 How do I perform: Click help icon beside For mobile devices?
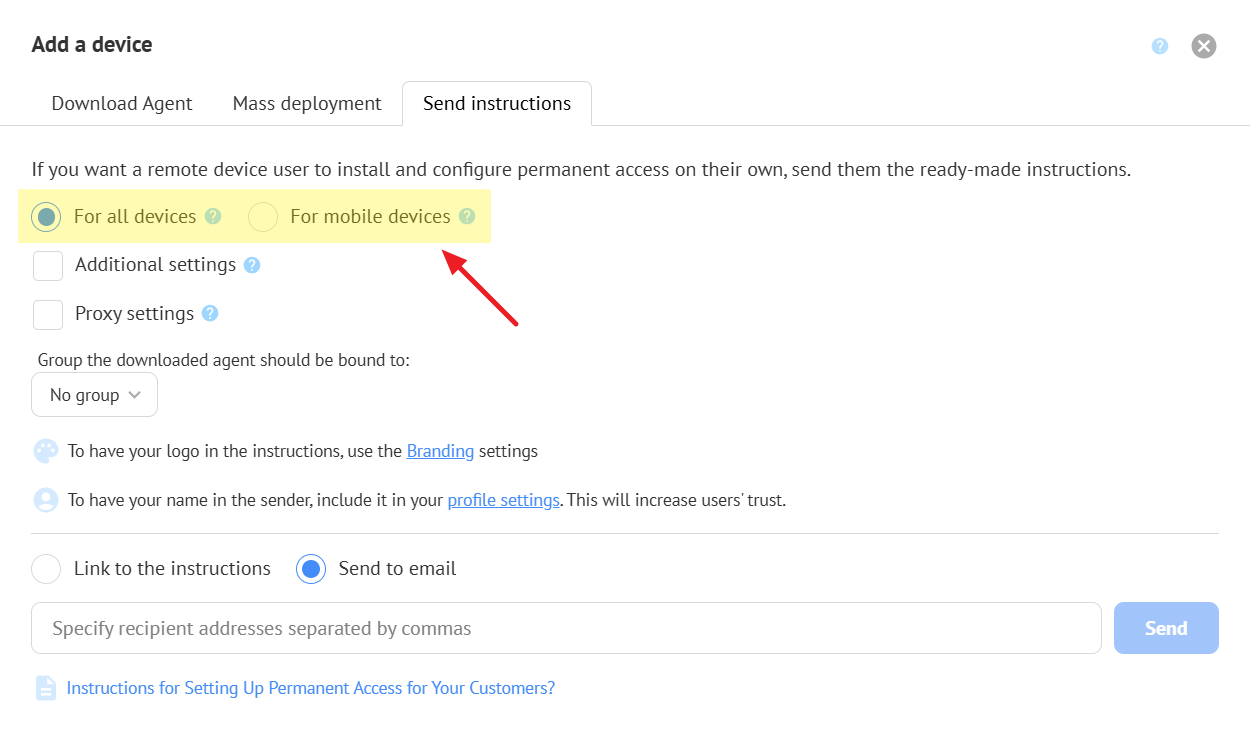pos(467,216)
